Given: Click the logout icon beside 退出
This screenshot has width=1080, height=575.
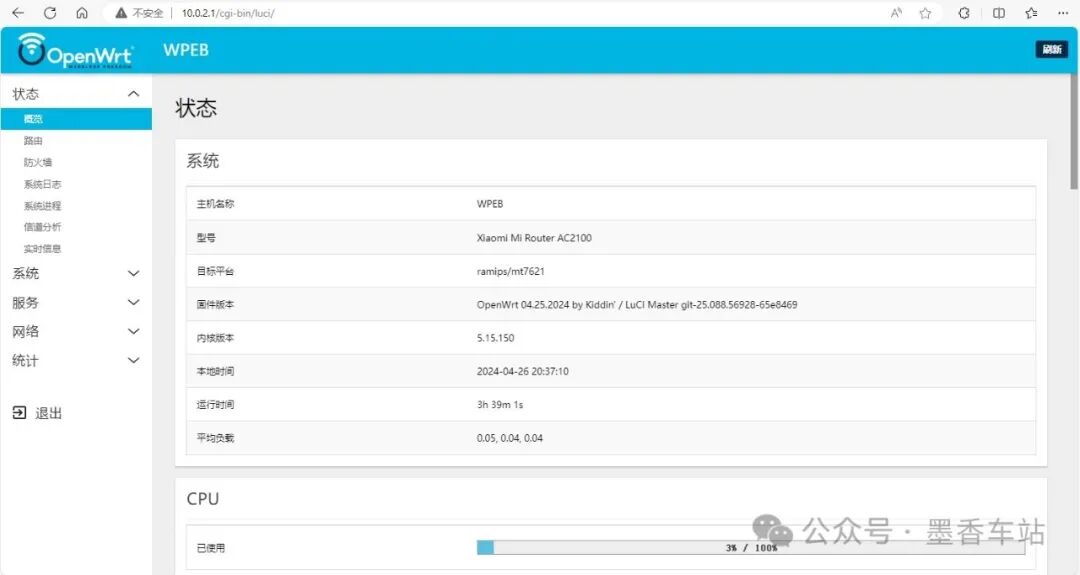Looking at the screenshot, I should [19, 412].
